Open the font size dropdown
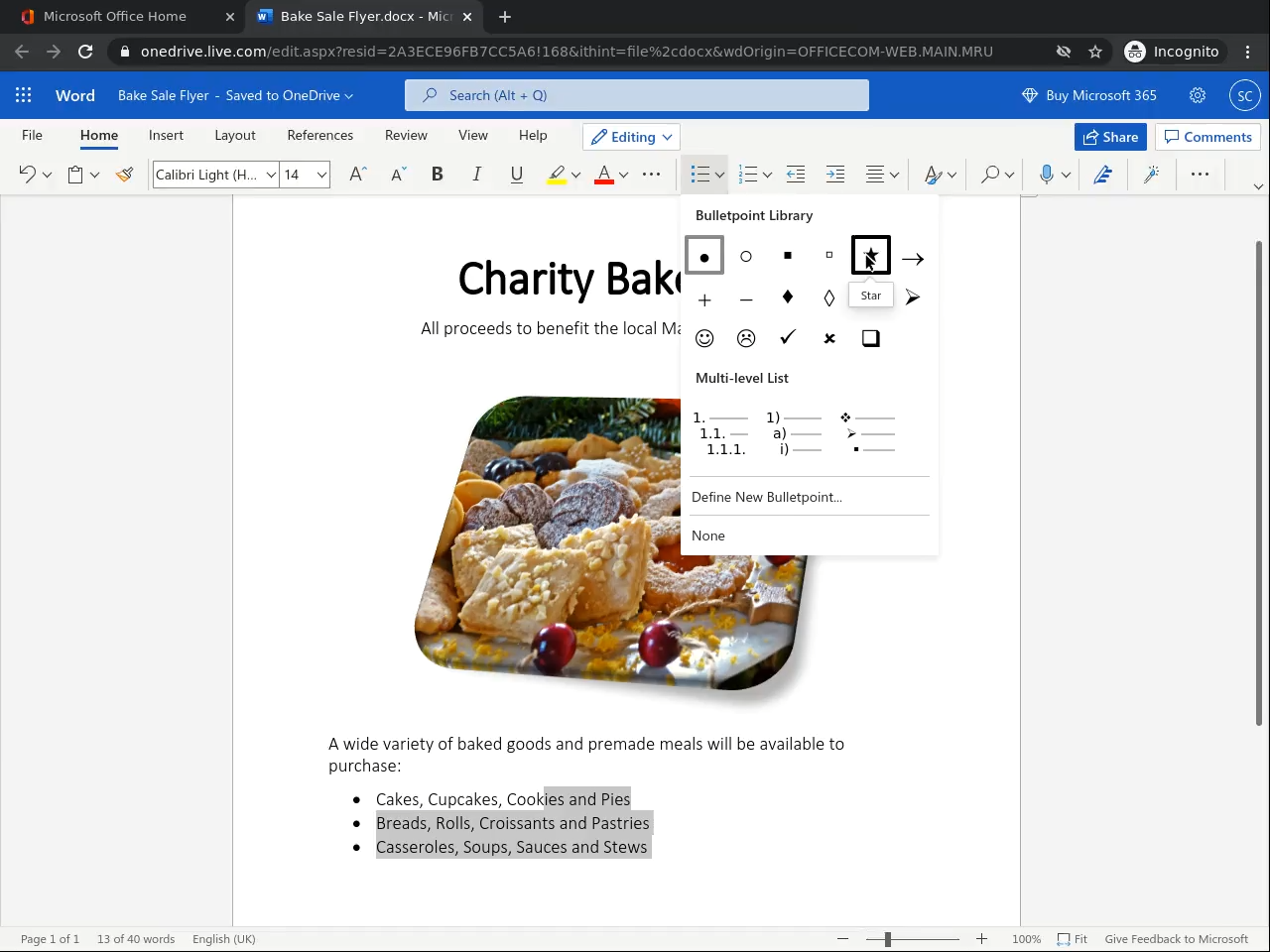 tap(321, 175)
